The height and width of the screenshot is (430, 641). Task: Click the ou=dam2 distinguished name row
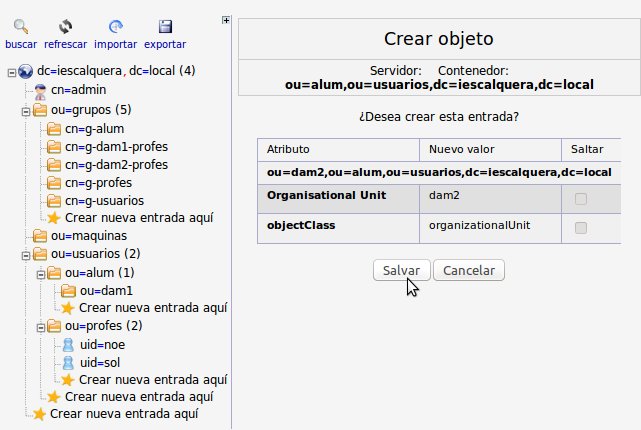point(439,172)
